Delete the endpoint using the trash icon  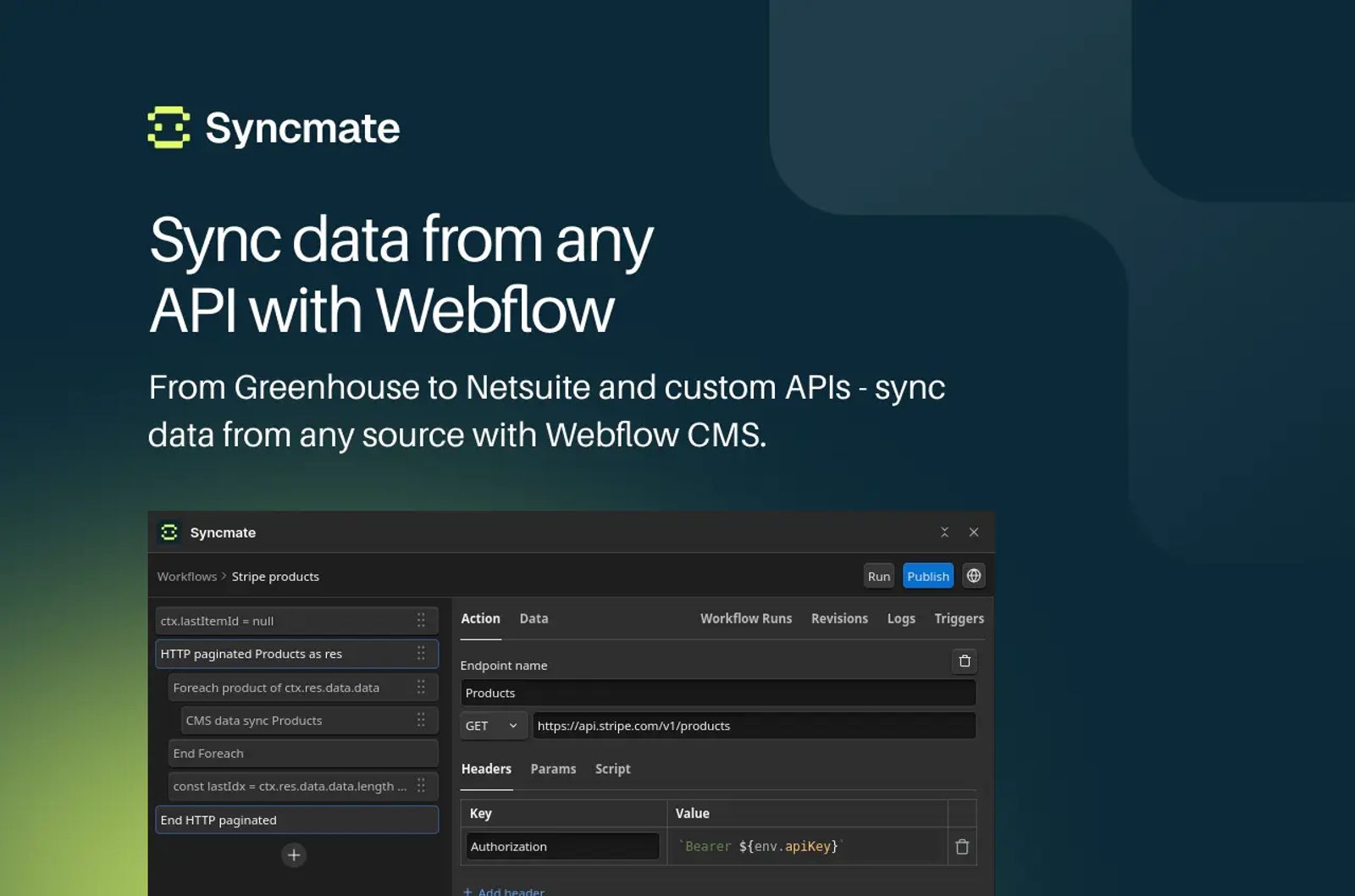coord(965,661)
